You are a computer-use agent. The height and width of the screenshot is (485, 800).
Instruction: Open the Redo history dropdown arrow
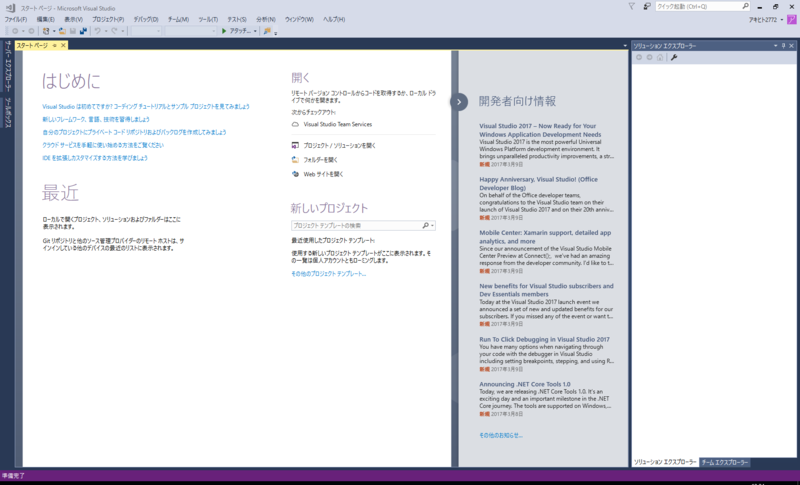point(122,31)
